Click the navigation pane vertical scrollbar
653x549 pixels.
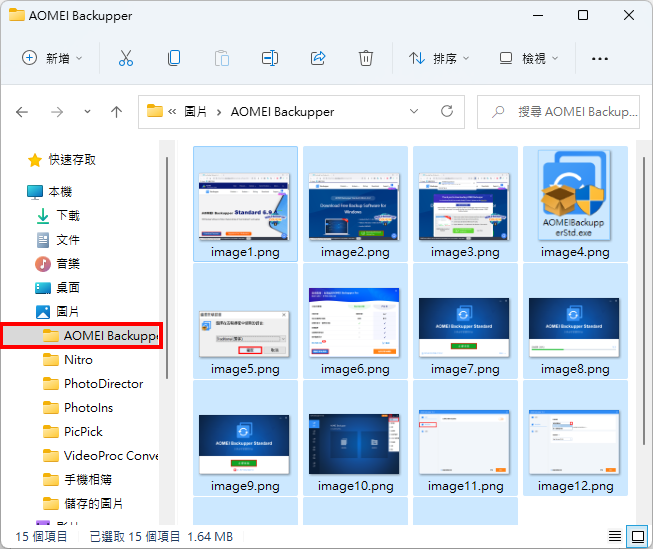167,268
